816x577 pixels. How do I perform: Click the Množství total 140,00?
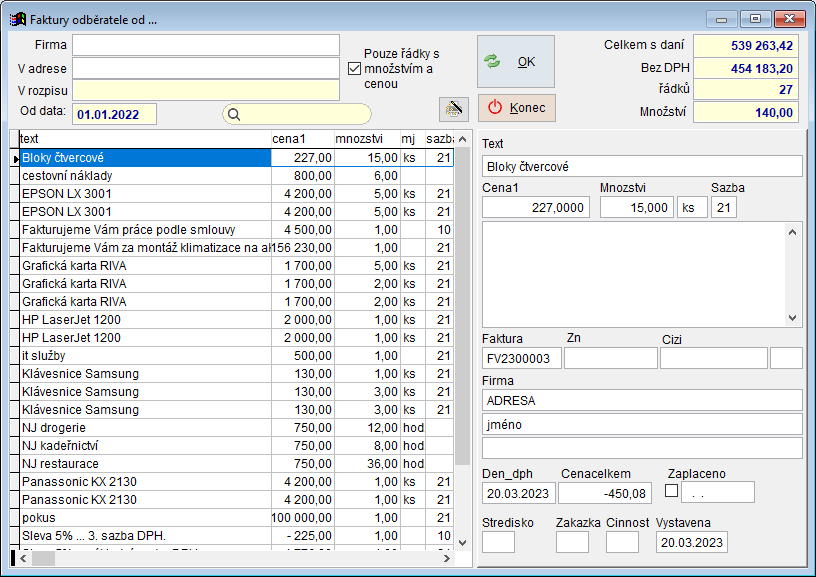click(746, 112)
